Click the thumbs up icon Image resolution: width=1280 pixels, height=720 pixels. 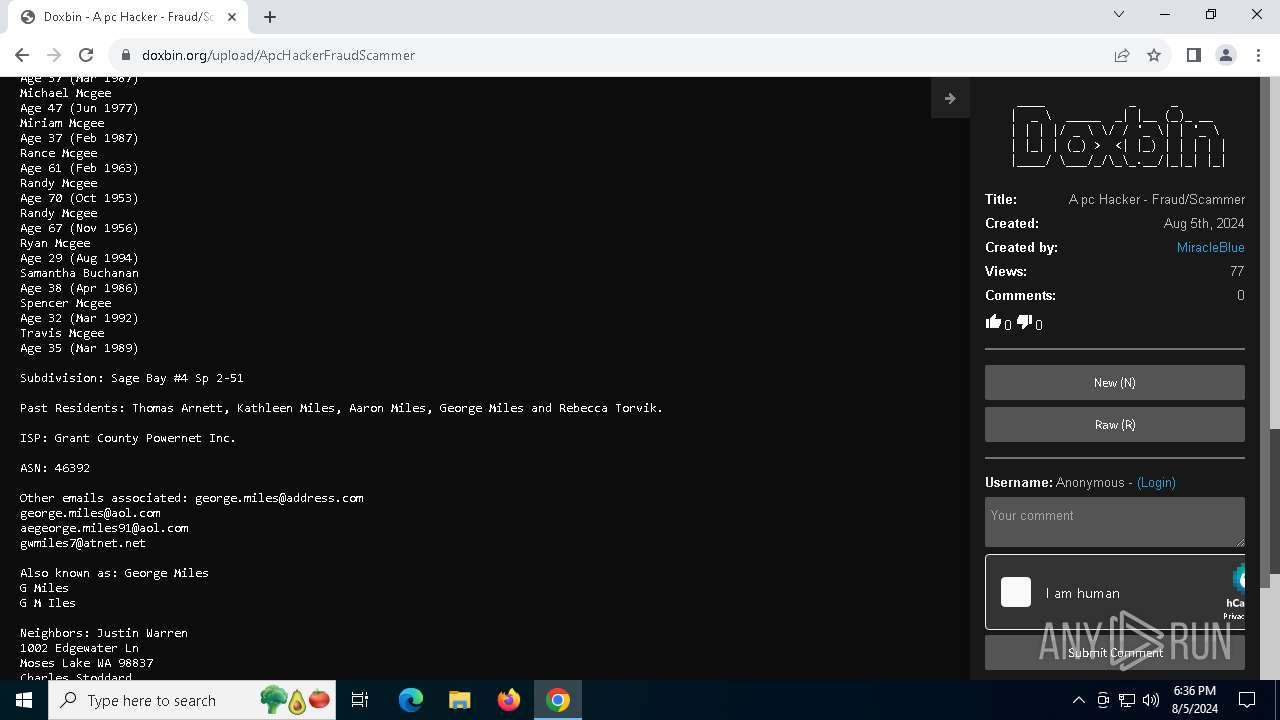(x=993, y=322)
